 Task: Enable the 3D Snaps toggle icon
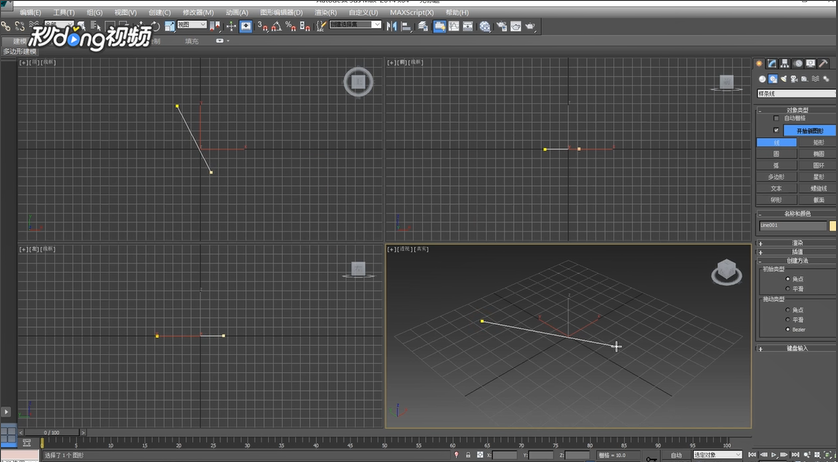(x=262, y=26)
